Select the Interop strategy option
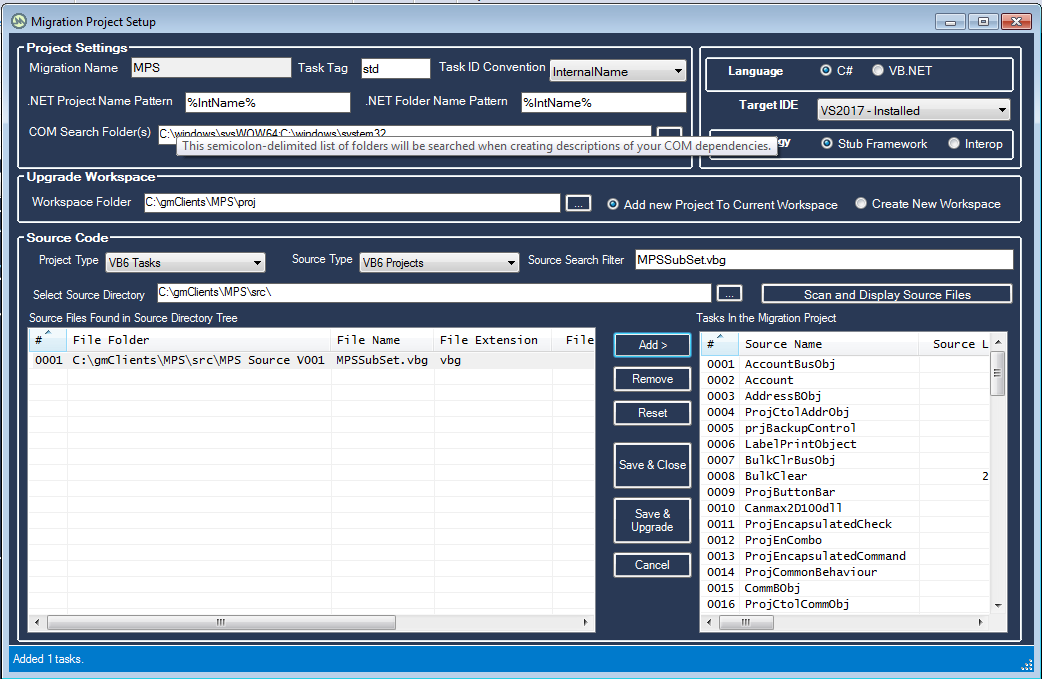The image size is (1042, 679). 954,144
